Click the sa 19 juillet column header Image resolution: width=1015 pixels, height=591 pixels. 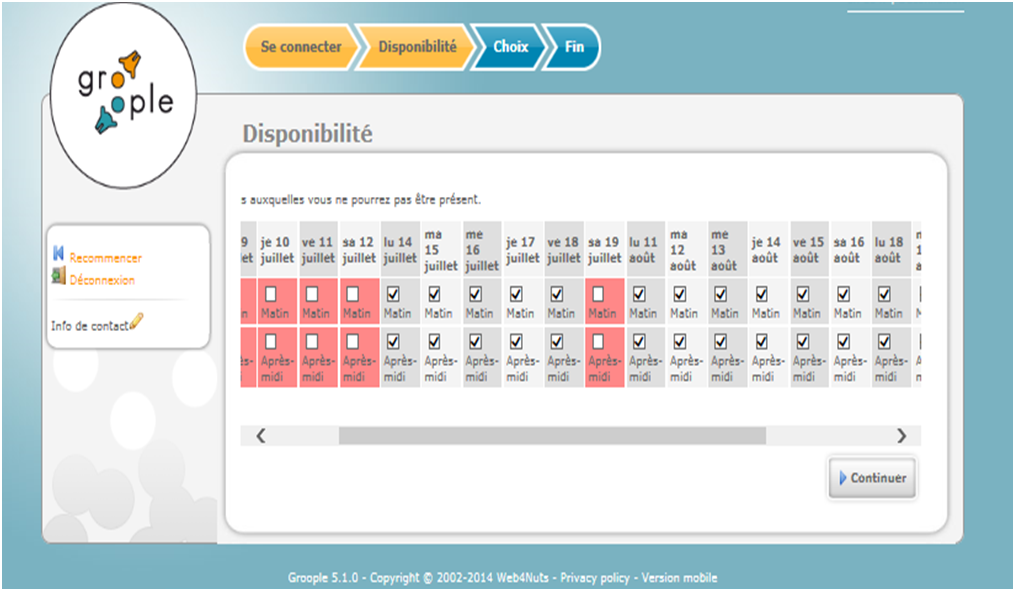(x=605, y=250)
